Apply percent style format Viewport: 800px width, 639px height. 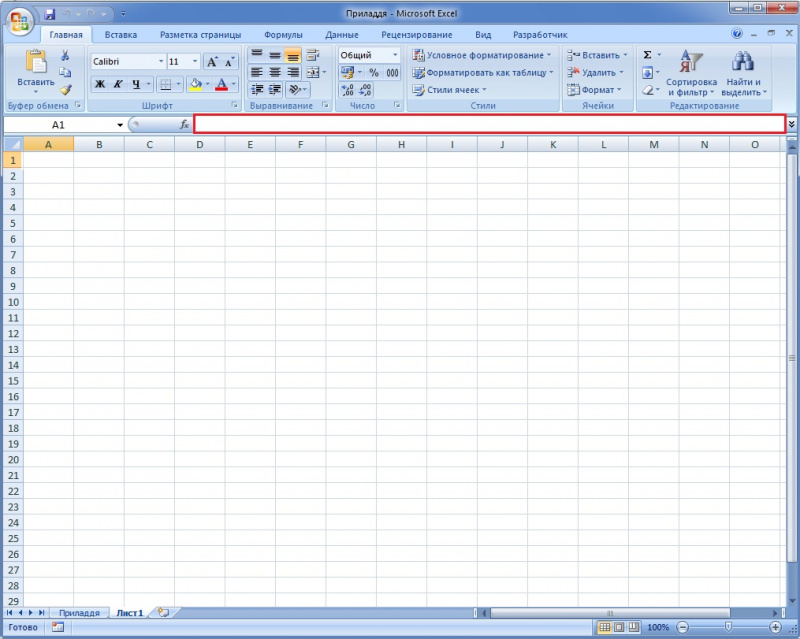(x=374, y=72)
